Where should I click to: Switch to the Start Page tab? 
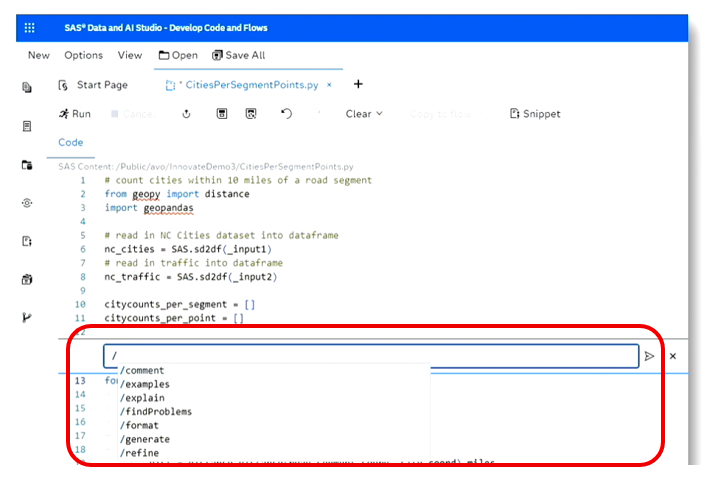click(x=94, y=85)
